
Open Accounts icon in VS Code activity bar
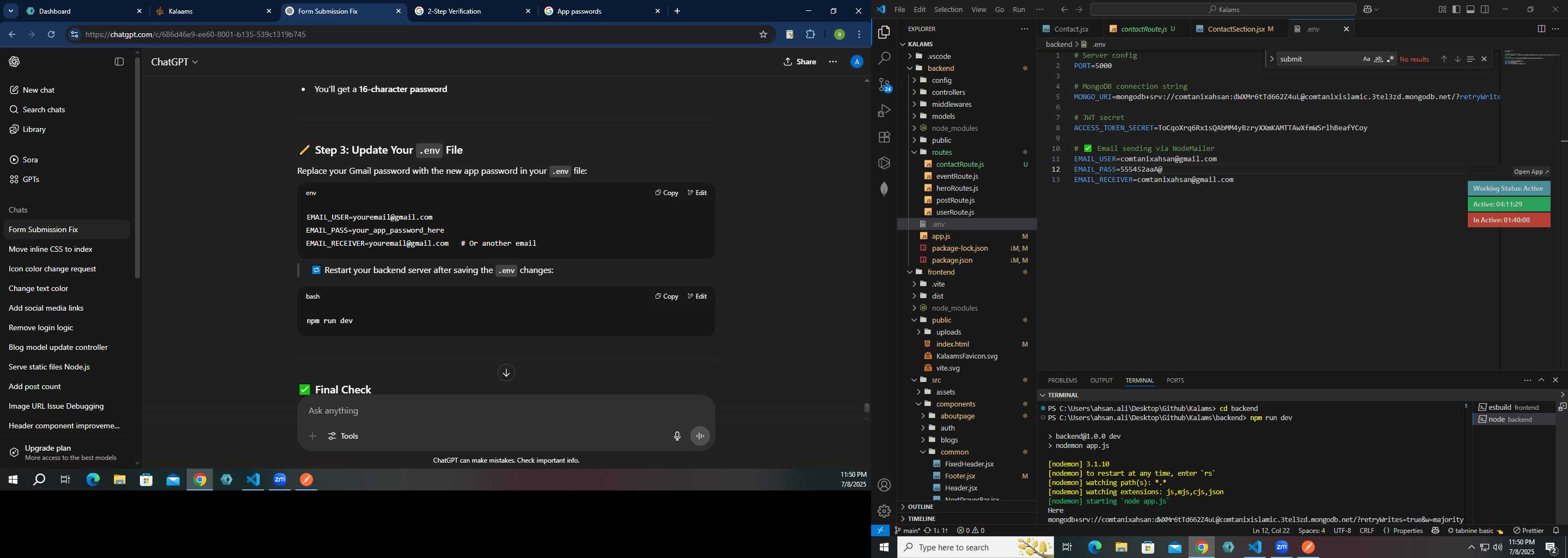[x=884, y=485]
